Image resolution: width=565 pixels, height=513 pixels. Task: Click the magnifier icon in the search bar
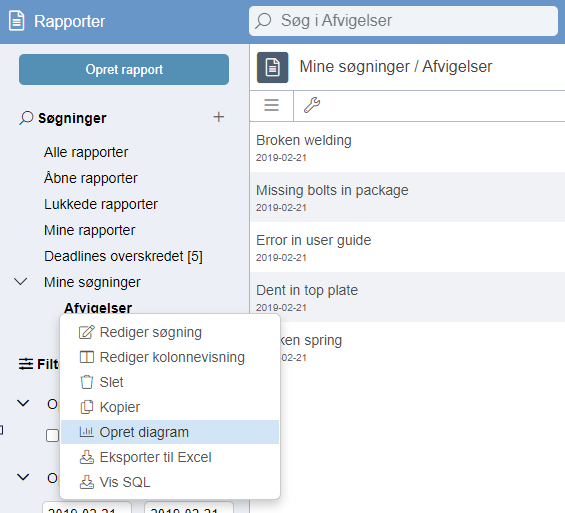pyautogui.click(x=263, y=21)
